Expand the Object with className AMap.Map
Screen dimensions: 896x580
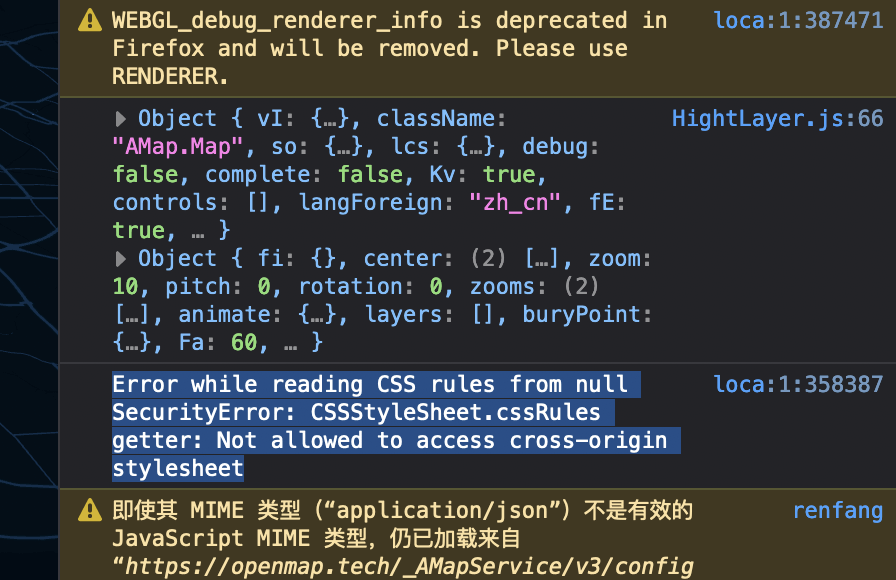tap(122, 119)
